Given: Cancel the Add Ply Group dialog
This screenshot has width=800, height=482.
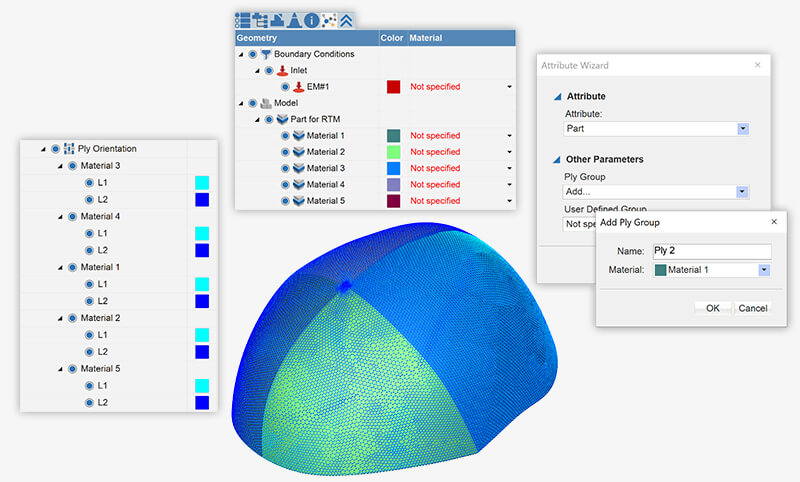Looking at the screenshot, I should [752, 308].
